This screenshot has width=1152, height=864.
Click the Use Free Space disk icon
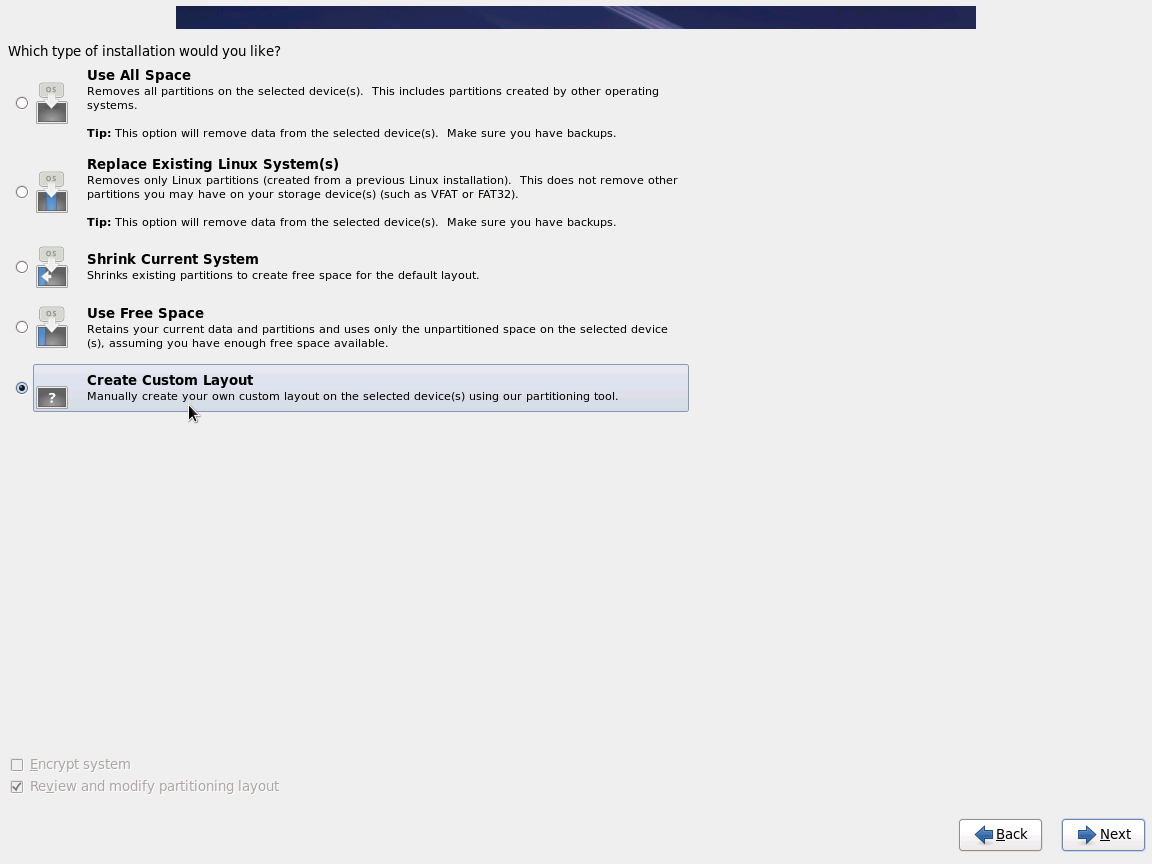click(x=51, y=327)
